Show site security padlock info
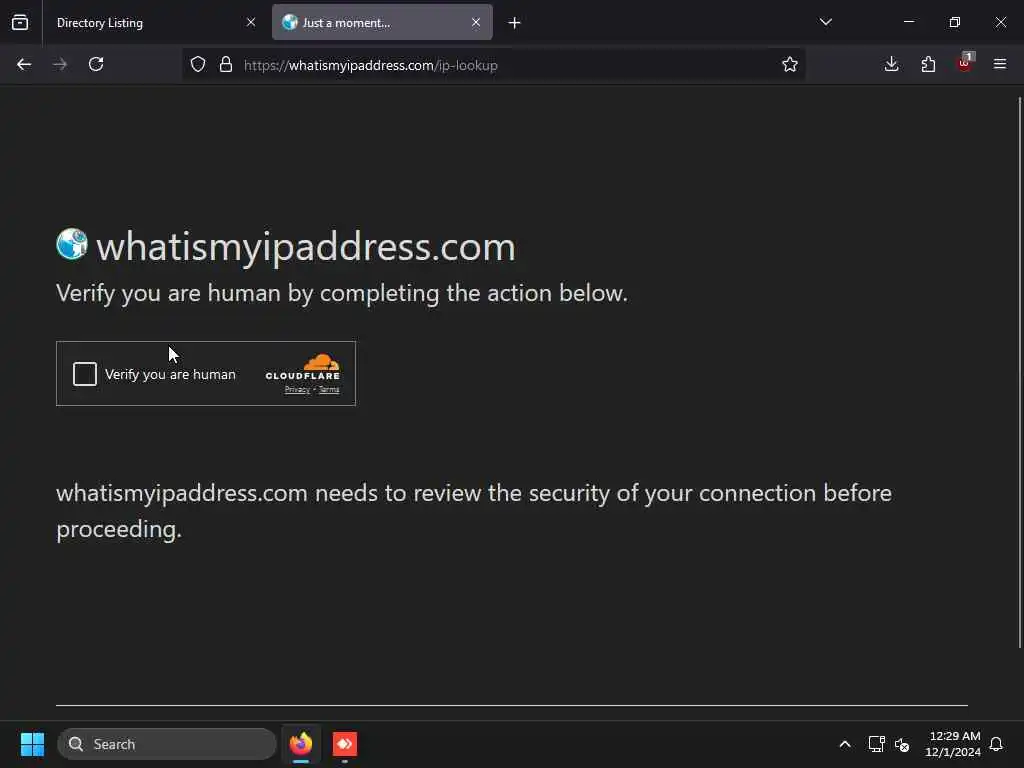This screenshot has width=1024, height=768. pyautogui.click(x=226, y=65)
